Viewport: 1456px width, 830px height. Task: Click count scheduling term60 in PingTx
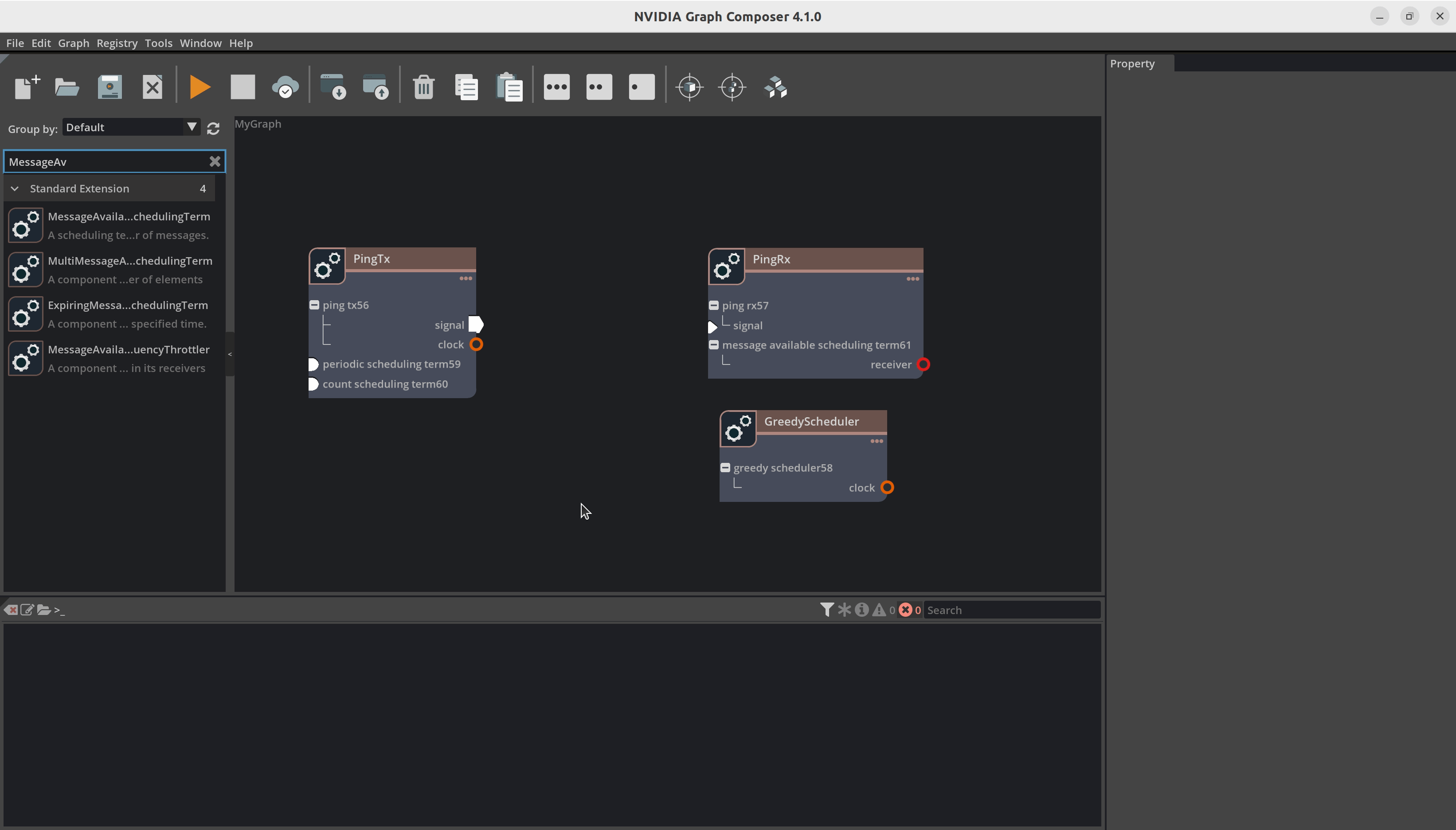click(x=385, y=384)
